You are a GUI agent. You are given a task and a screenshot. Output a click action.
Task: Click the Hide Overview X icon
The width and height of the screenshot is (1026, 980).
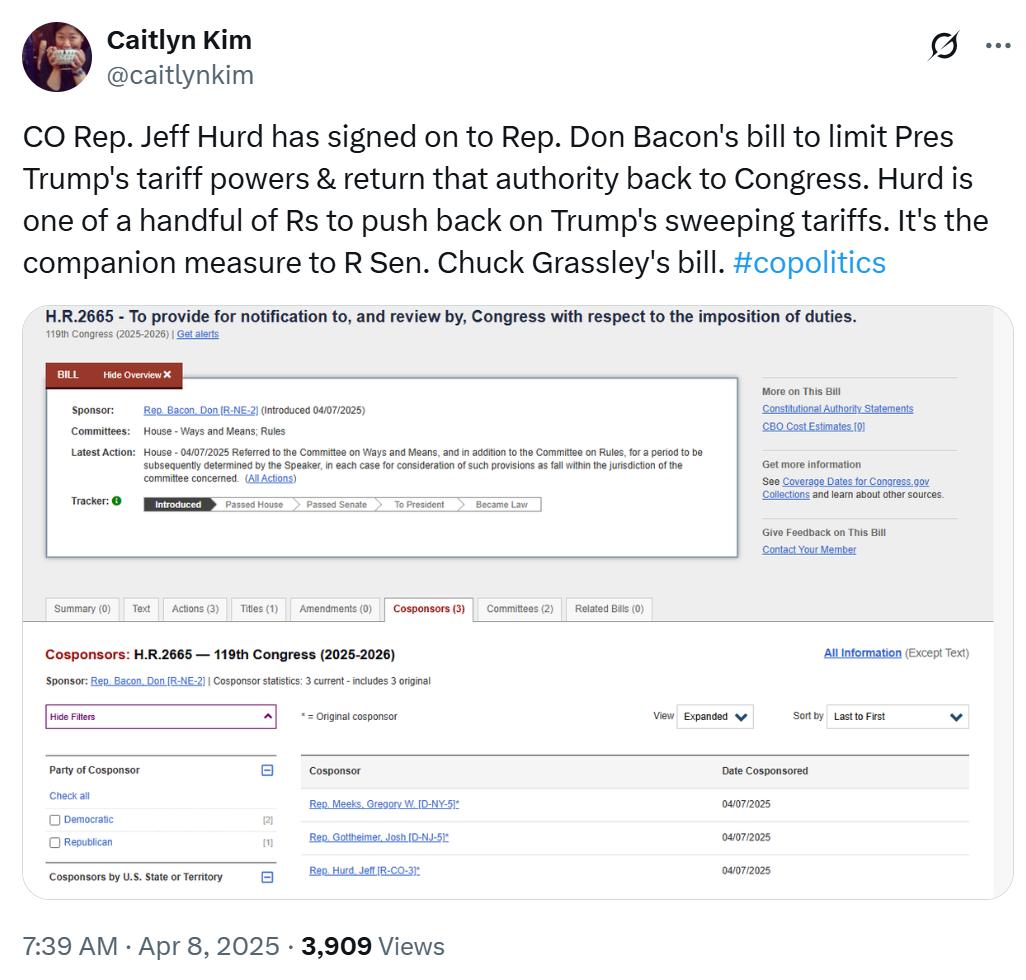click(x=167, y=375)
